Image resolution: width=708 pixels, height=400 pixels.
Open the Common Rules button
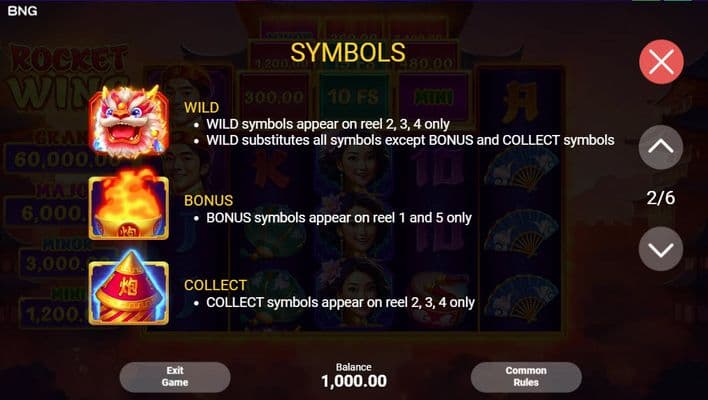pyautogui.click(x=526, y=377)
